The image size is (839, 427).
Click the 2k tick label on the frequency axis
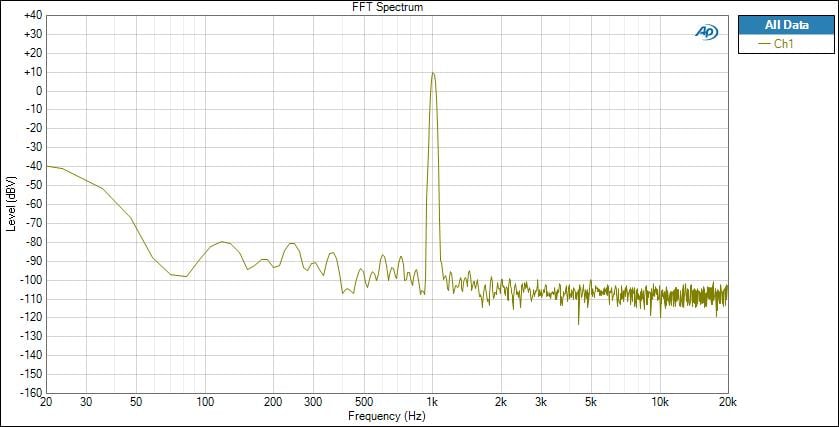point(501,402)
